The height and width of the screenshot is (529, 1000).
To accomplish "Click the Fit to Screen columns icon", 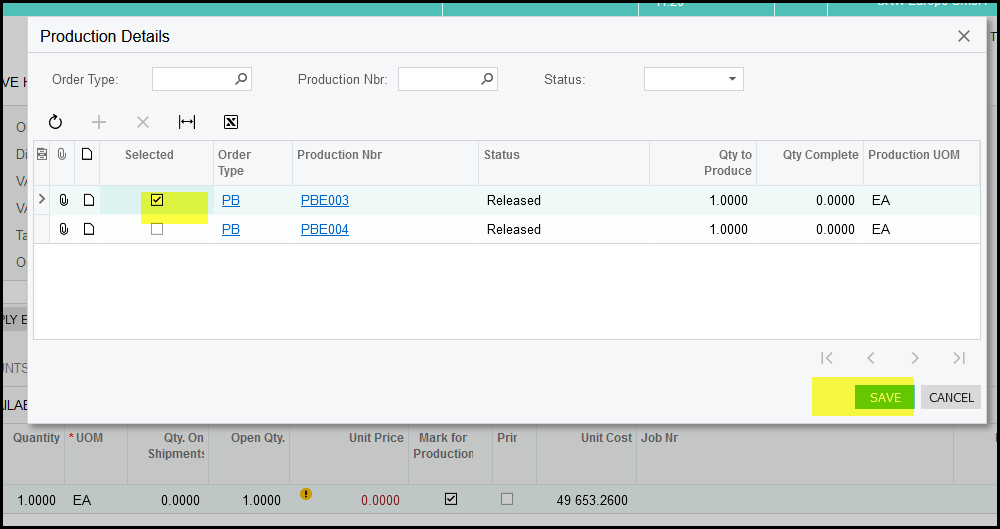I will tap(187, 122).
